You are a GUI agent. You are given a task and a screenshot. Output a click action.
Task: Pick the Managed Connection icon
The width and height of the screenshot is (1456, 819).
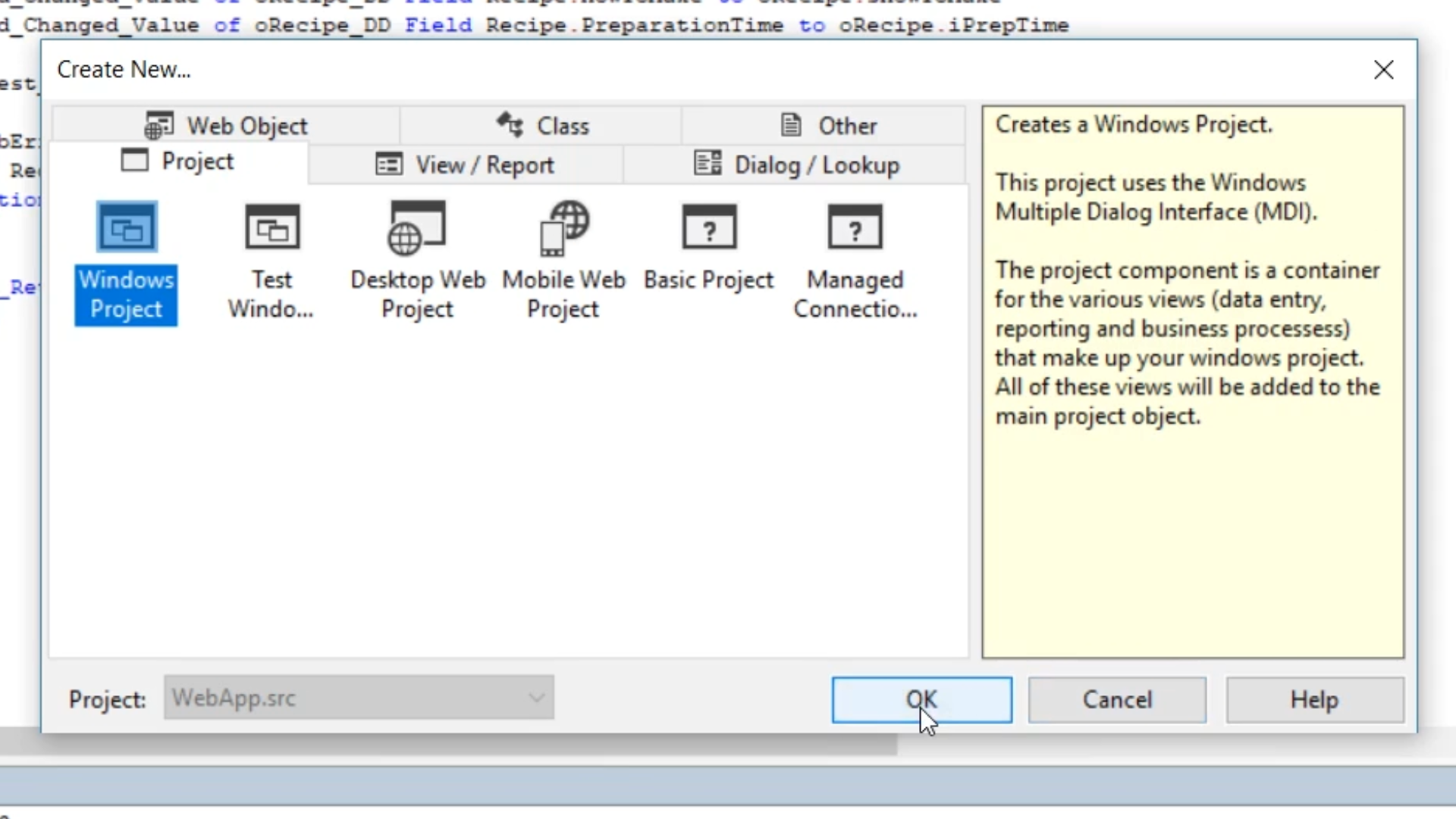click(855, 227)
